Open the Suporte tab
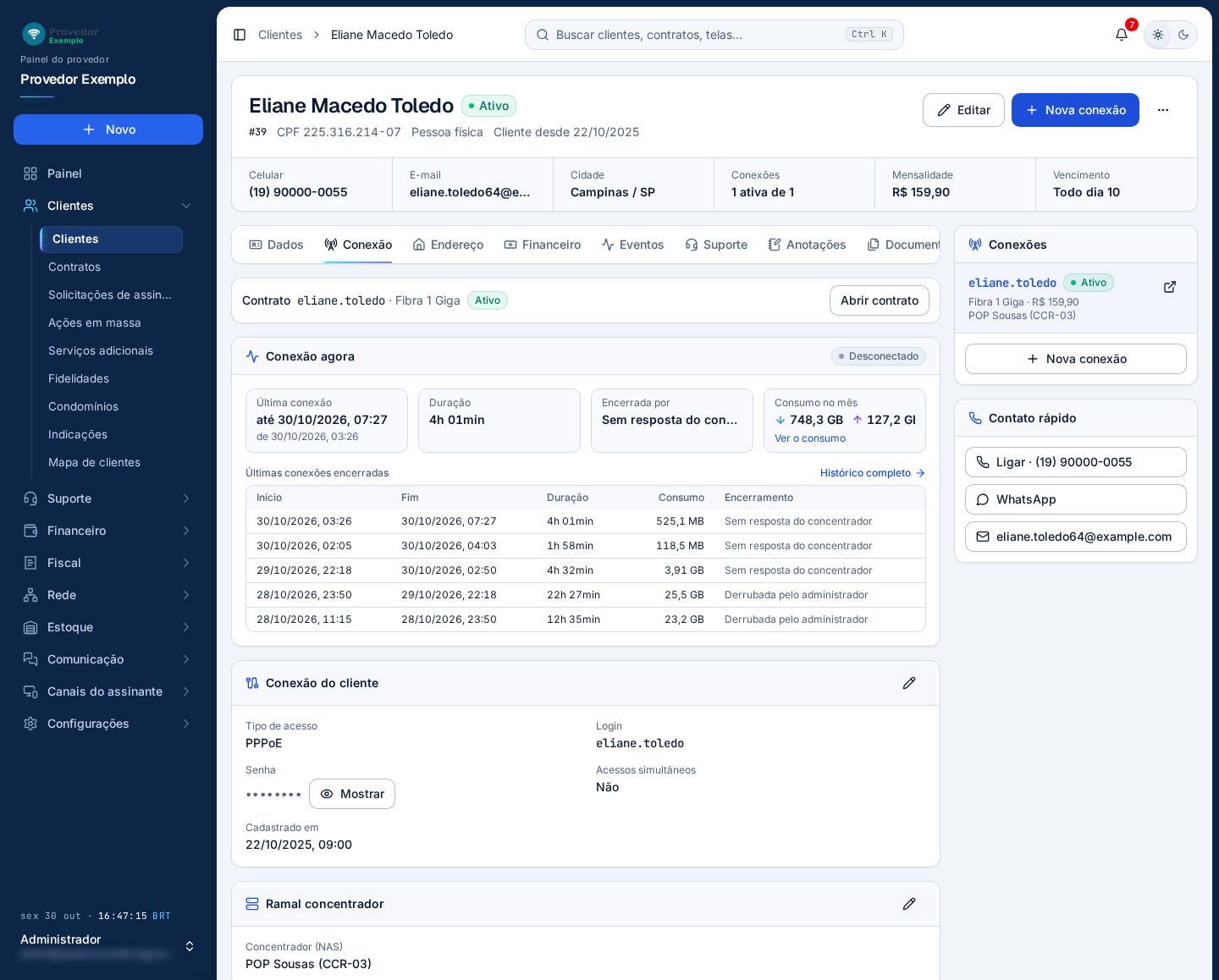 pyautogui.click(x=716, y=245)
